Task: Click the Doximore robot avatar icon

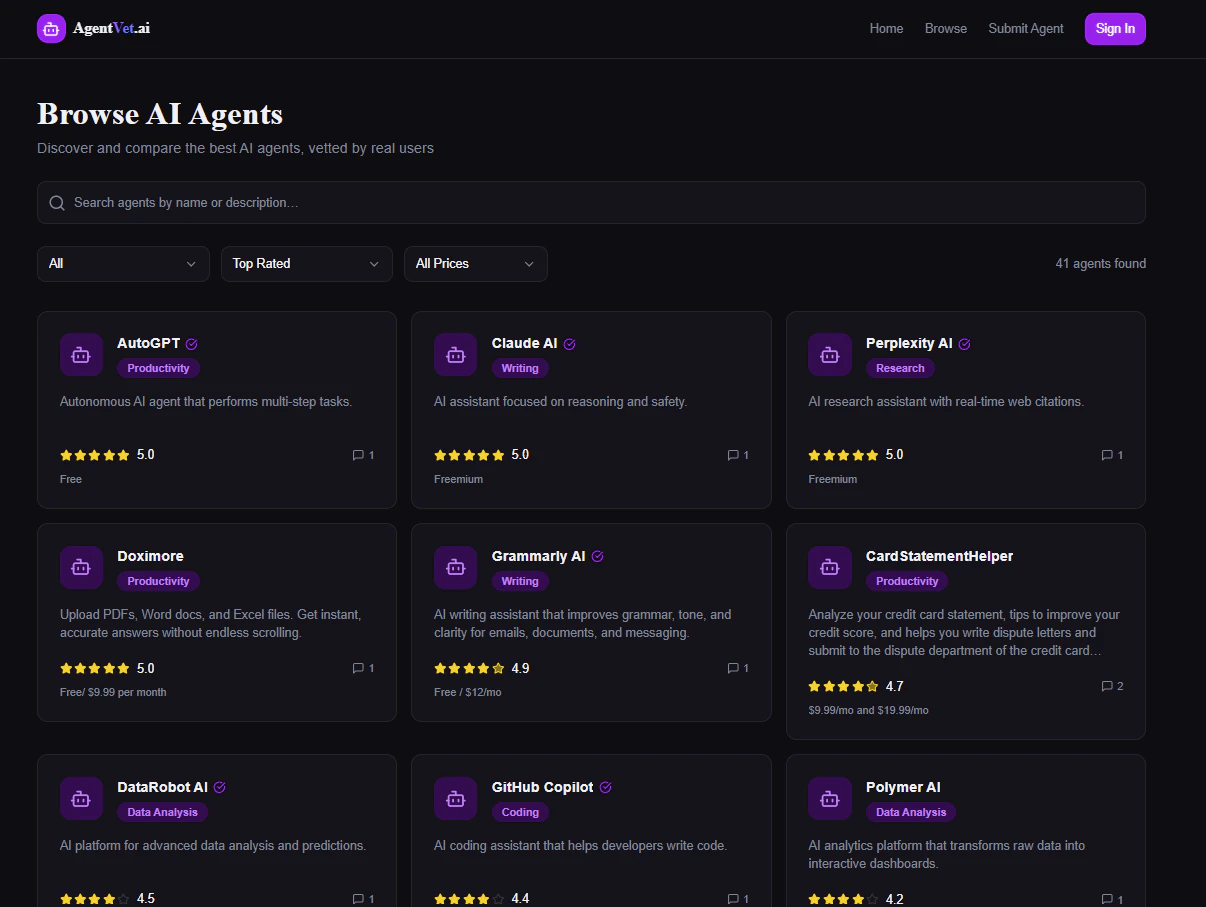Action: click(81, 568)
